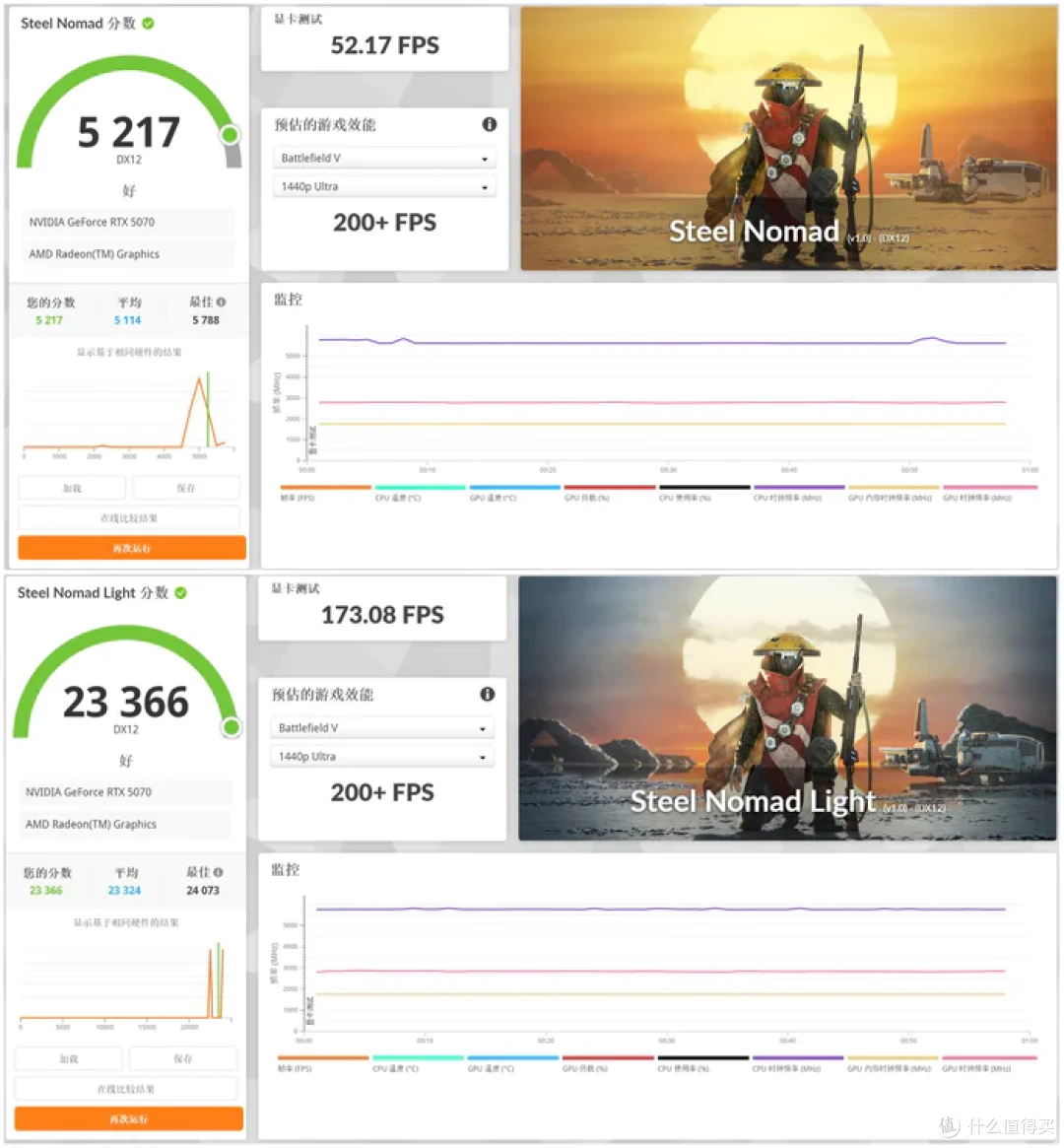Click 监控 heading of upper chart
The height and width of the screenshot is (1148, 1064).
(x=288, y=300)
